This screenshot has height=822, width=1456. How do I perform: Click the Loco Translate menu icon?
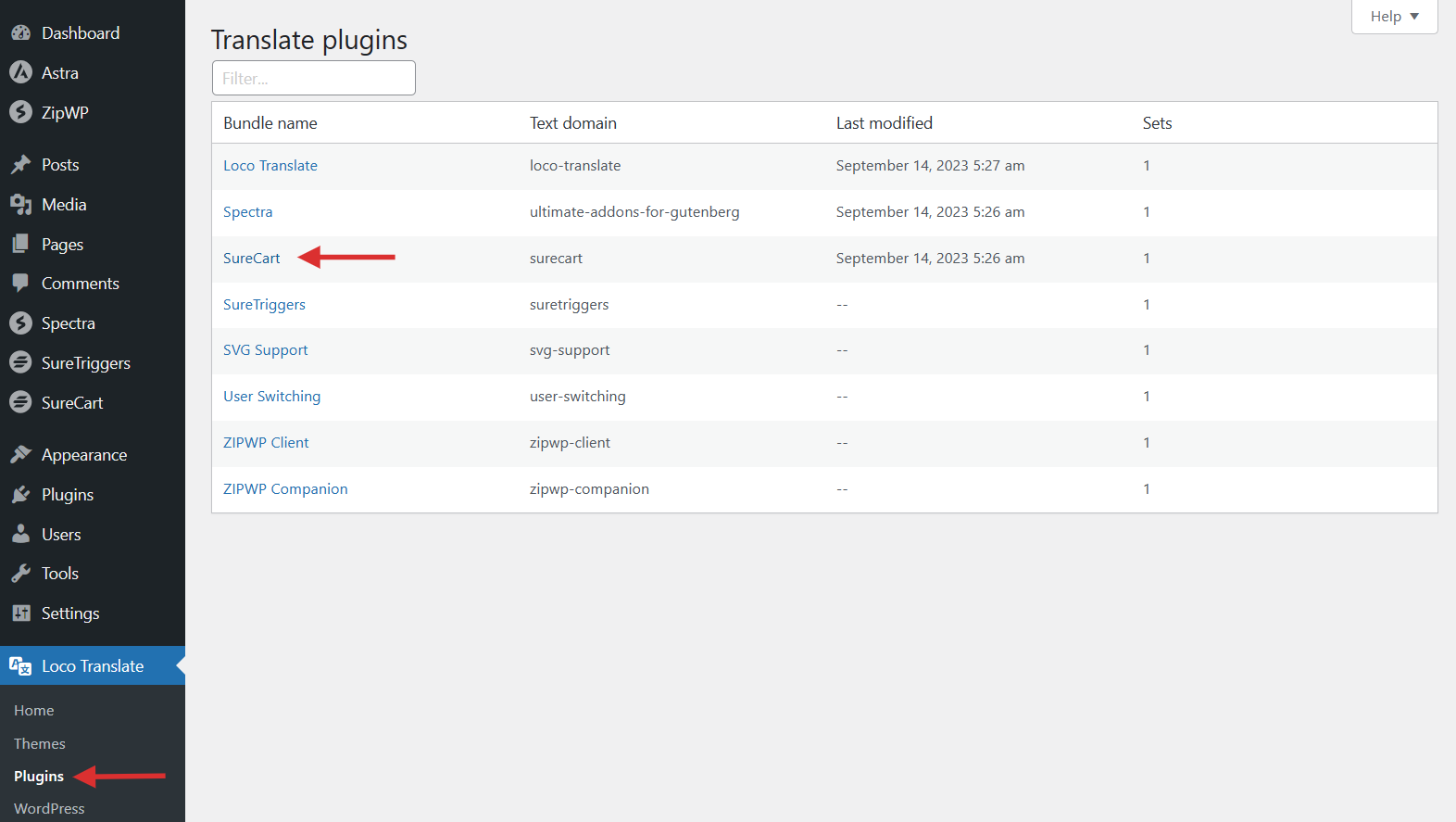coord(20,666)
